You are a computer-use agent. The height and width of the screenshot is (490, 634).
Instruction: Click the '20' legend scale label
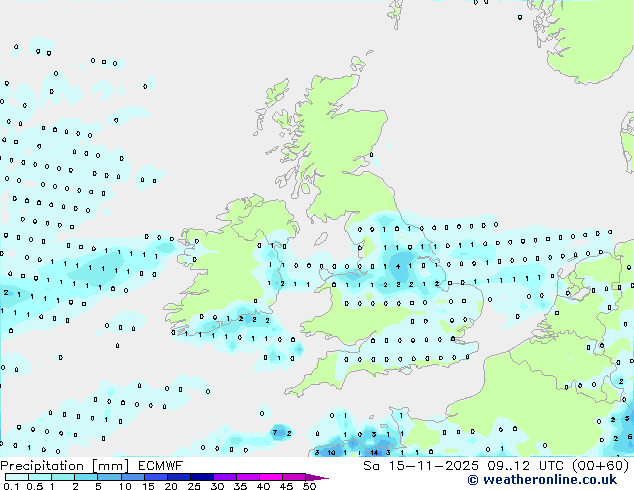pos(171,486)
